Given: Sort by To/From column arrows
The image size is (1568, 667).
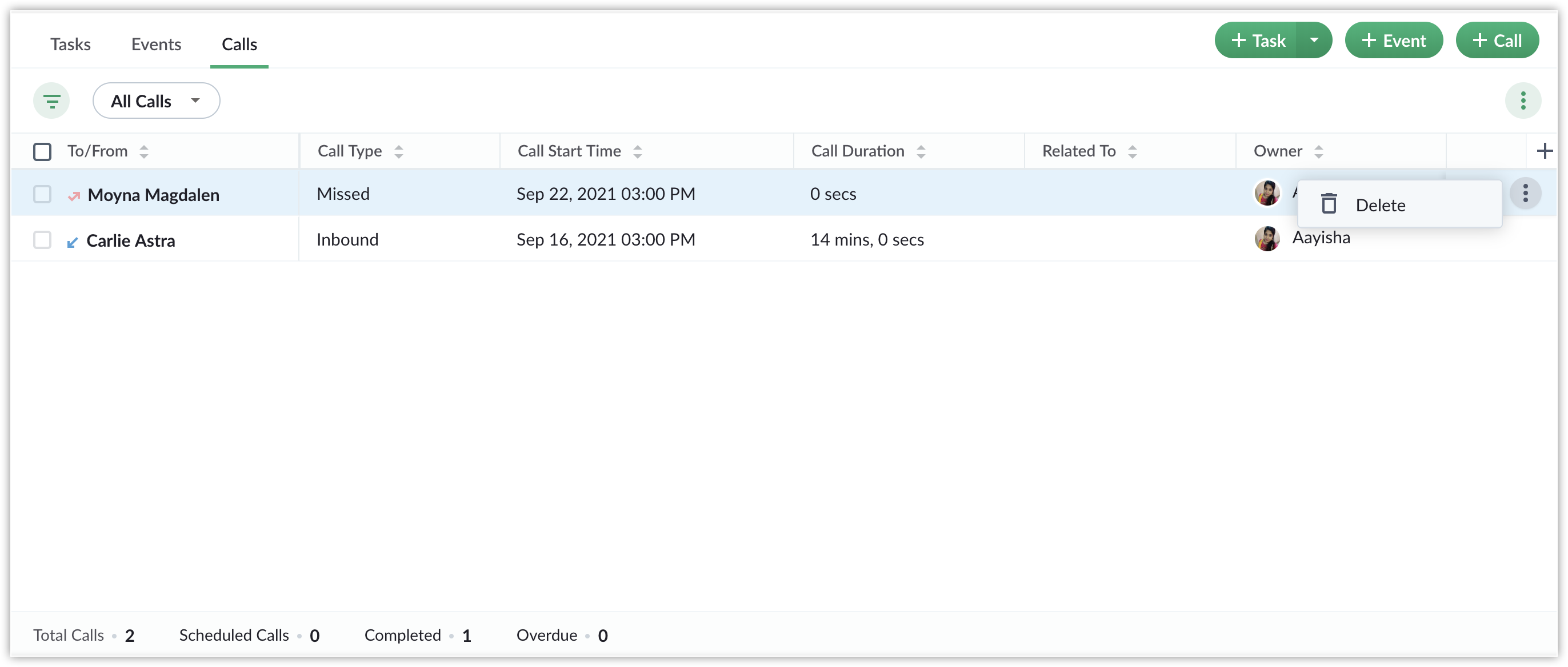Looking at the screenshot, I should pyautogui.click(x=143, y=151).
